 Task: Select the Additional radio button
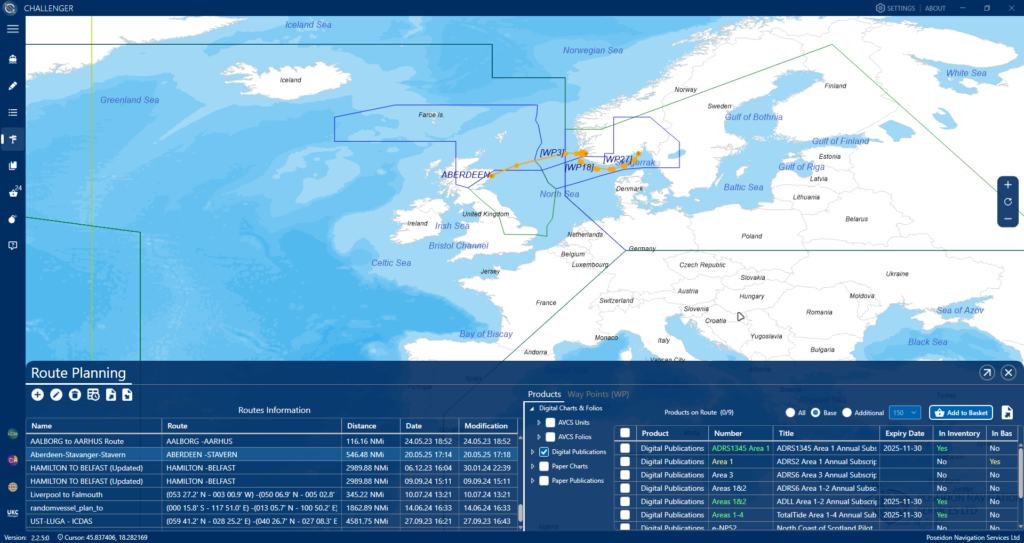pos(847,413)
